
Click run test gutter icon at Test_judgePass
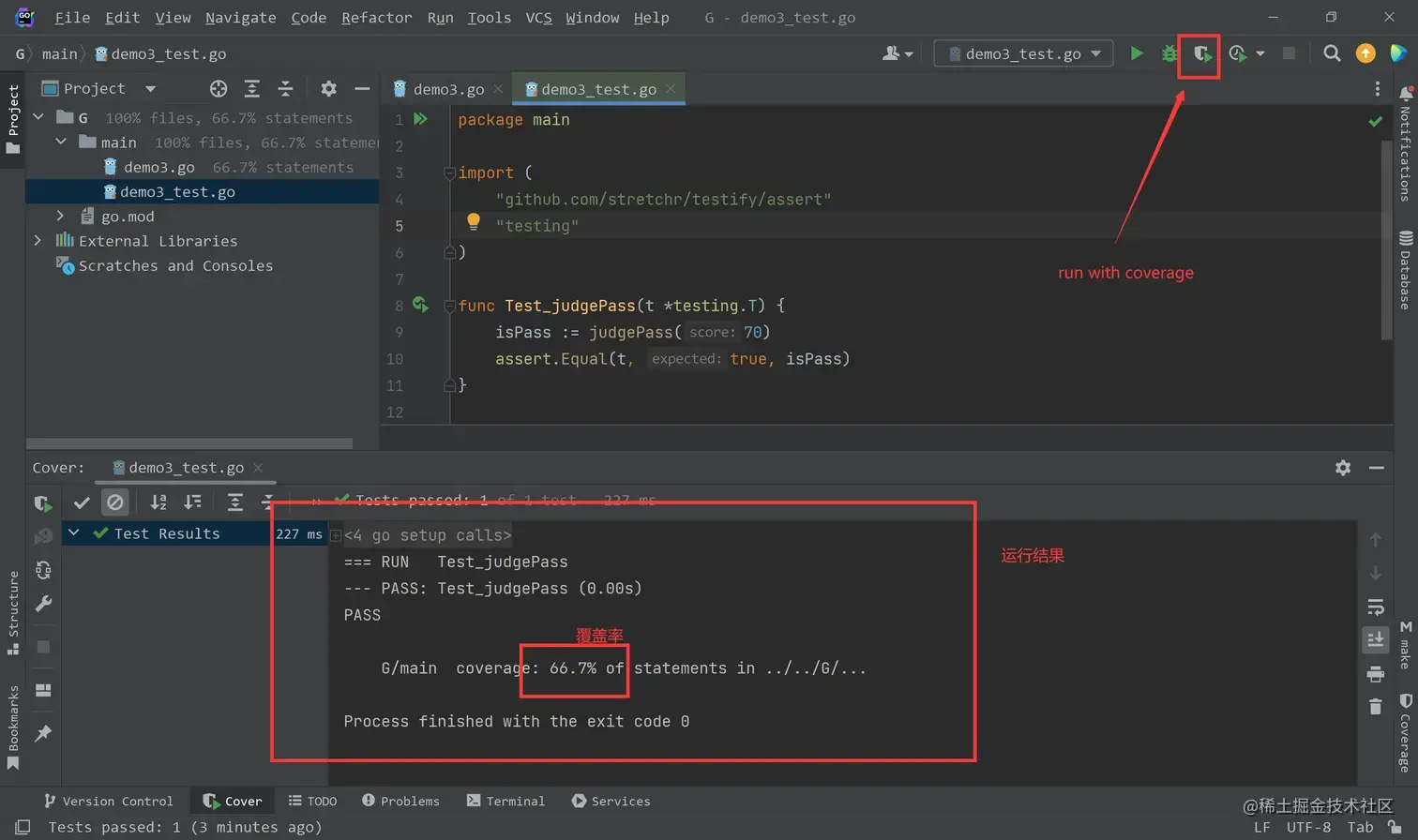click(x=421, y=305)
